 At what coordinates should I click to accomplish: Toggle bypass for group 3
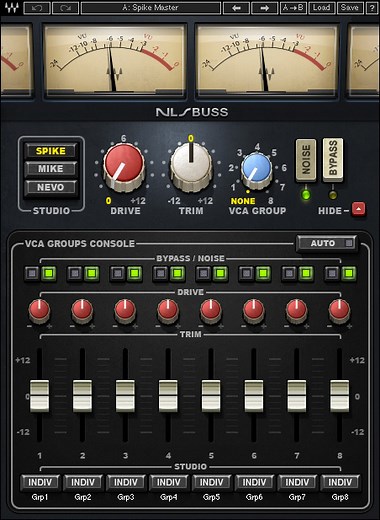pos(118,273)
